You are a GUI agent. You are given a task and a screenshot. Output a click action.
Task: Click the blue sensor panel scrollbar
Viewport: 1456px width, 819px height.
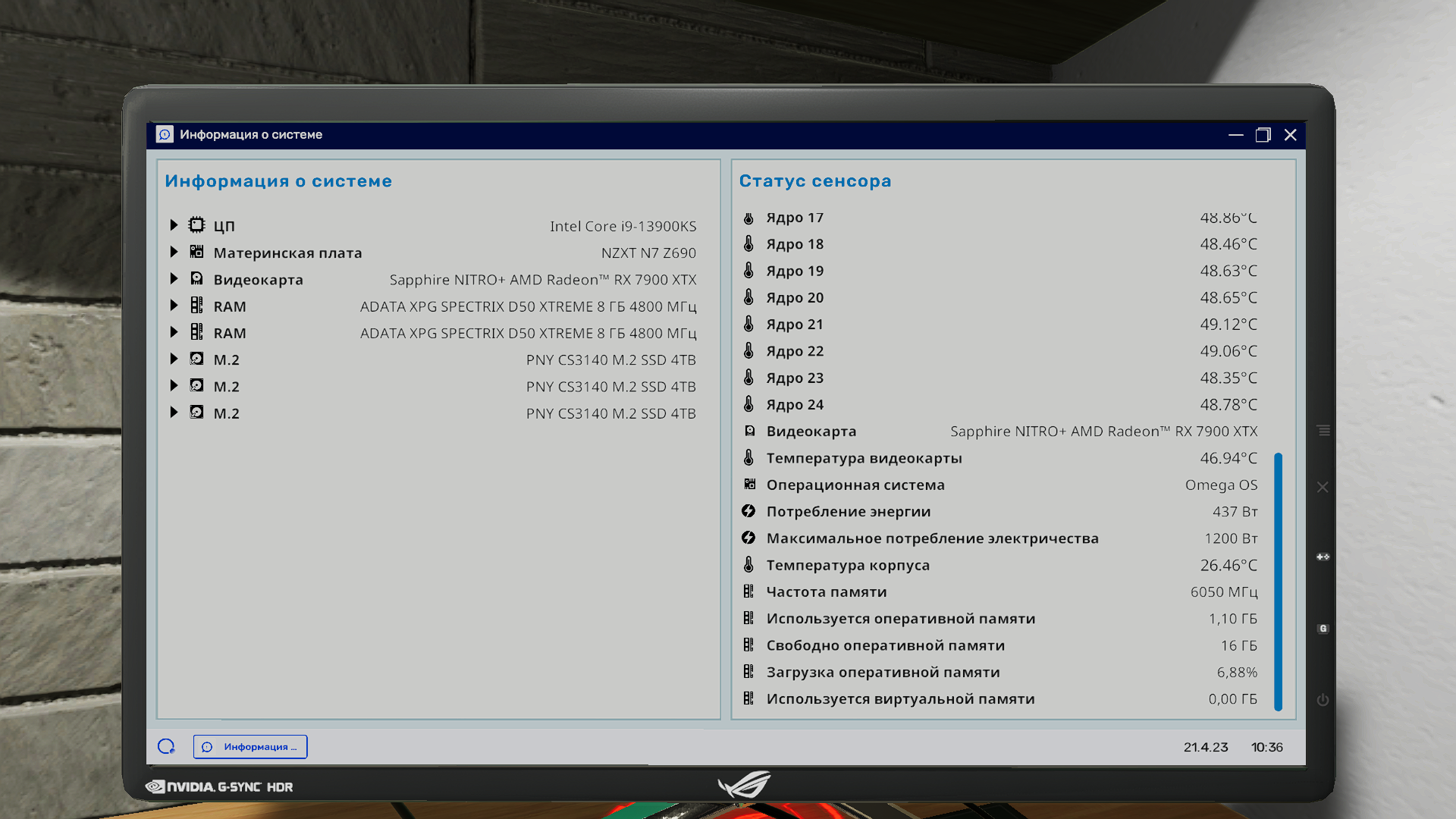click(x=1279, y=582)
